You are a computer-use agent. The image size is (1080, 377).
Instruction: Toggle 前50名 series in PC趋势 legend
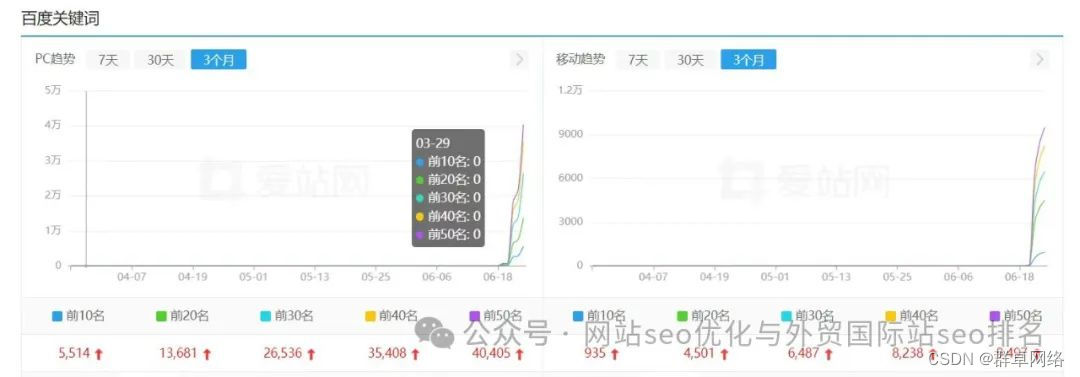tap(495, 316)
